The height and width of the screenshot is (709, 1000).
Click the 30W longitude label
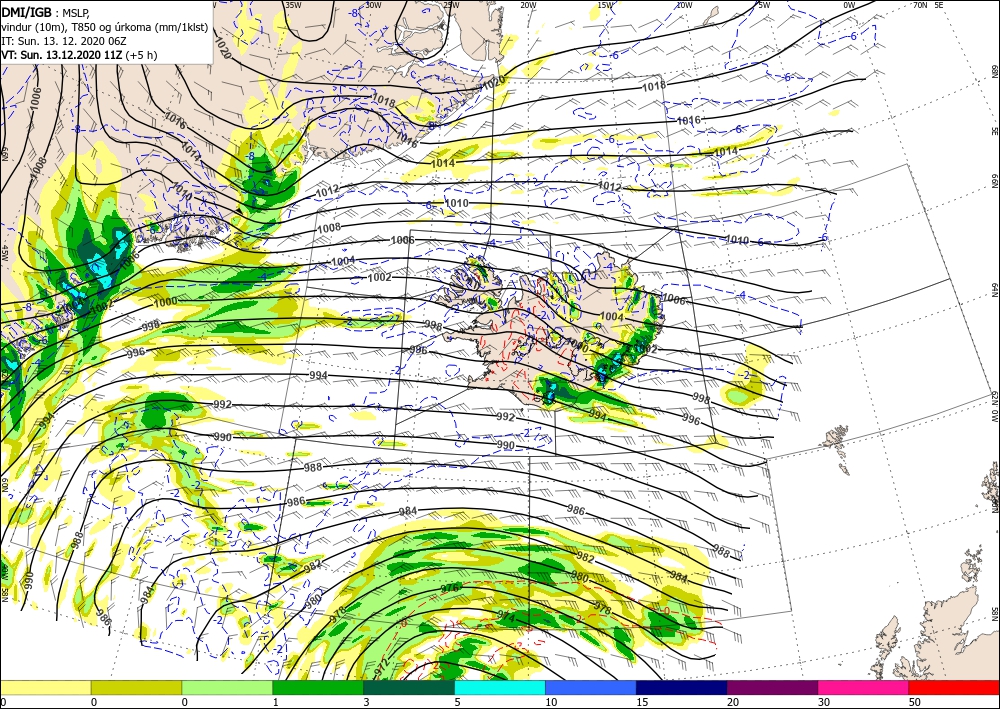pos(373,5)
